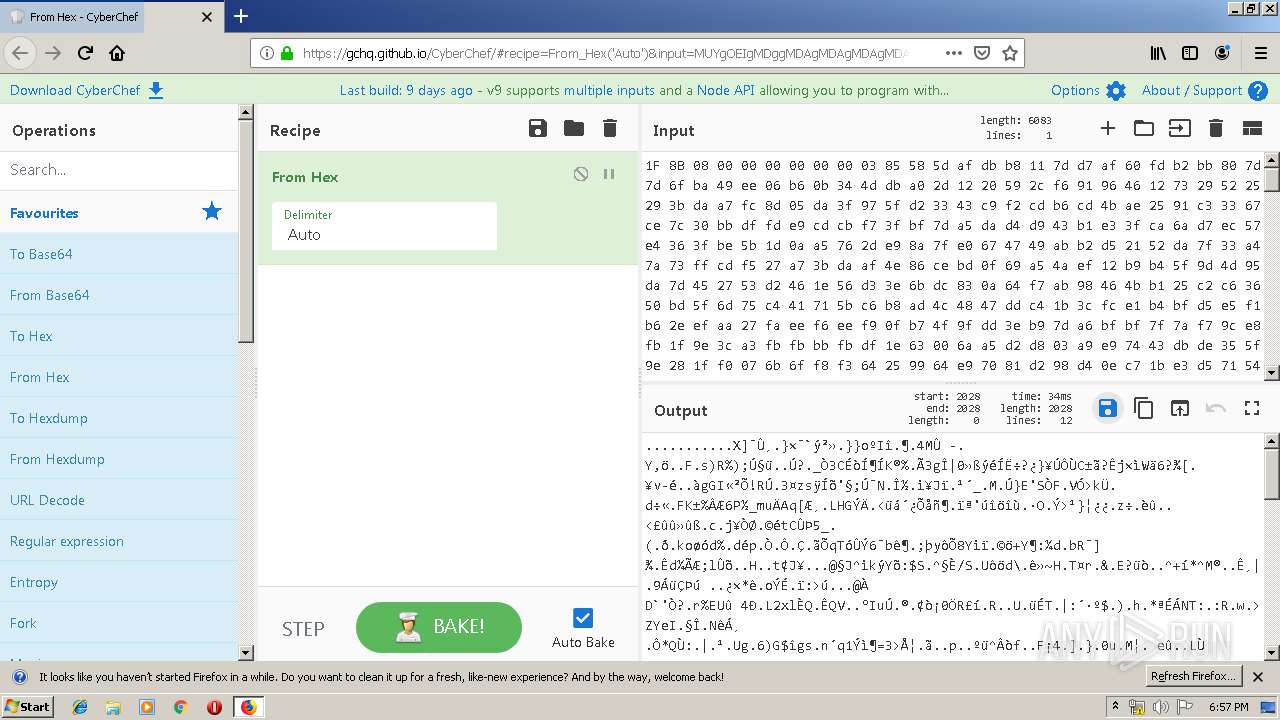Screen dimensions: 1280x720
Task: Save the current recipe
Action: pos(538,128)
